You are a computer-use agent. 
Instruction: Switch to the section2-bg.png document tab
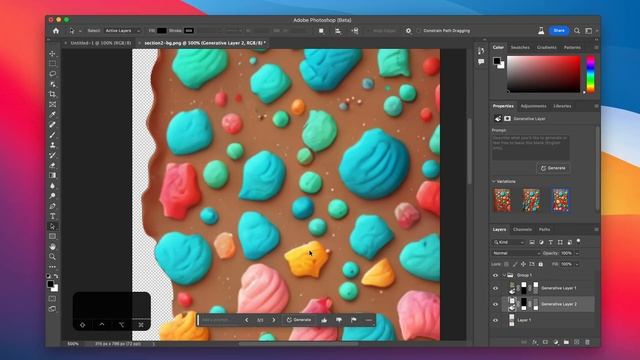[205, 43]
